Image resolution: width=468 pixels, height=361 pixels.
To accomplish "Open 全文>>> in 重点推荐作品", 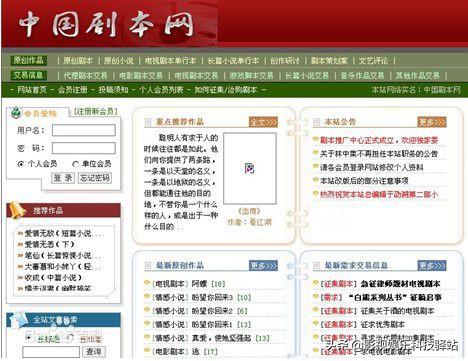I will click(x=263, y=122).
